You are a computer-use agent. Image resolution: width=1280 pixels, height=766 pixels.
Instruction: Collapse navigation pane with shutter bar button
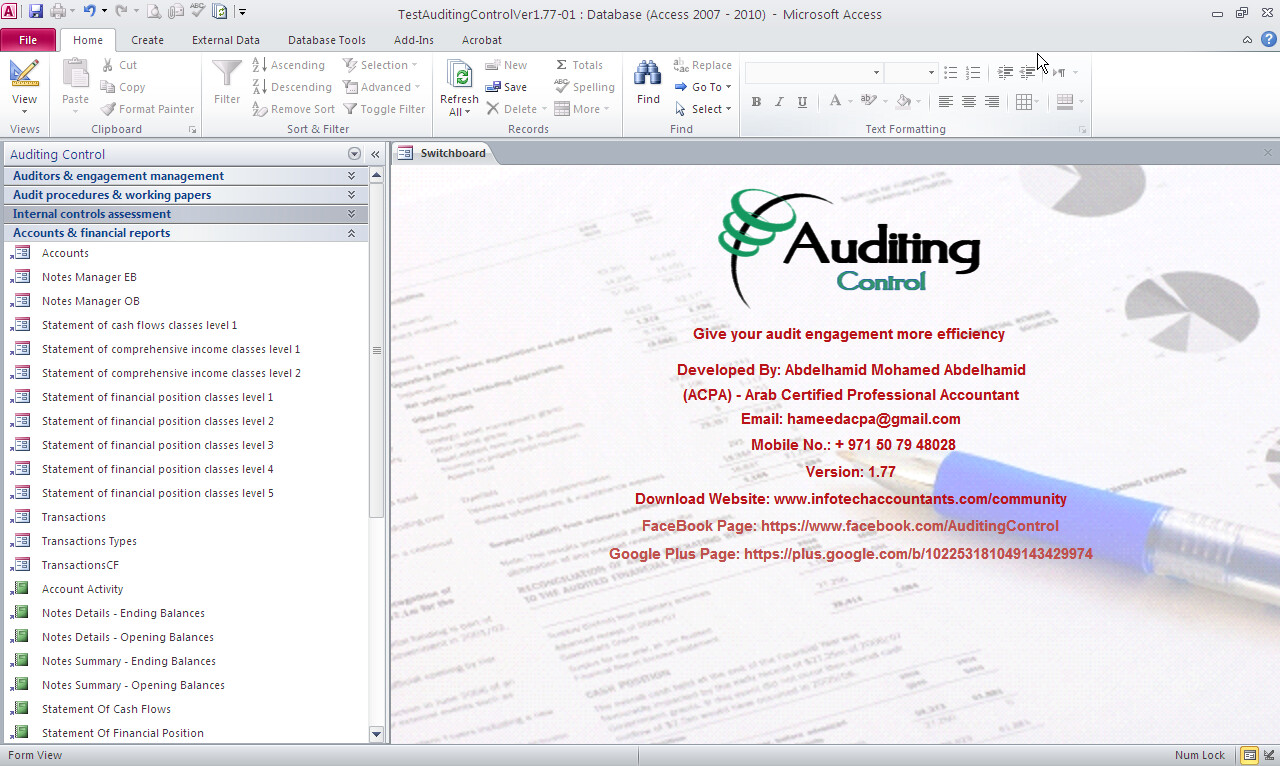click(375, 154)
